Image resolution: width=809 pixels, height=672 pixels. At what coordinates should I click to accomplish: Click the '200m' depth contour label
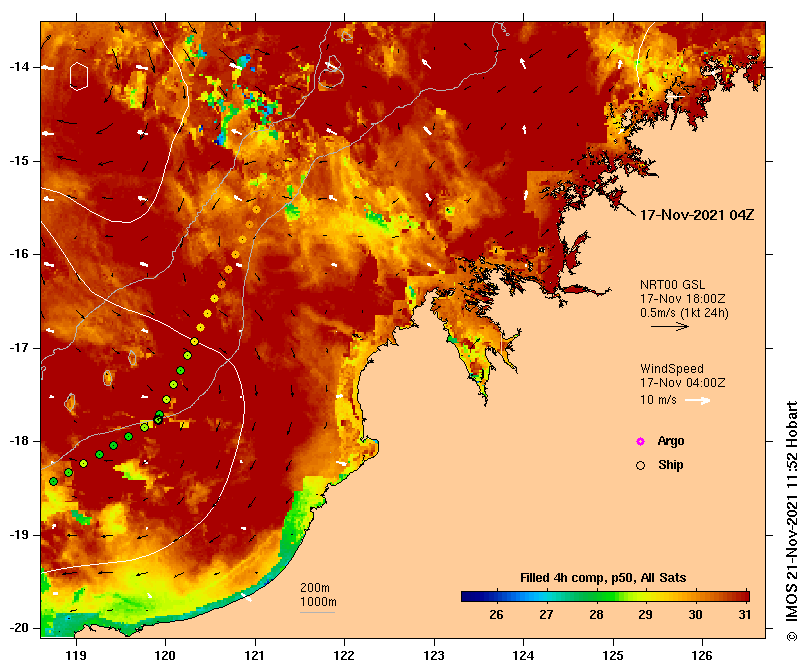(315, 588)
